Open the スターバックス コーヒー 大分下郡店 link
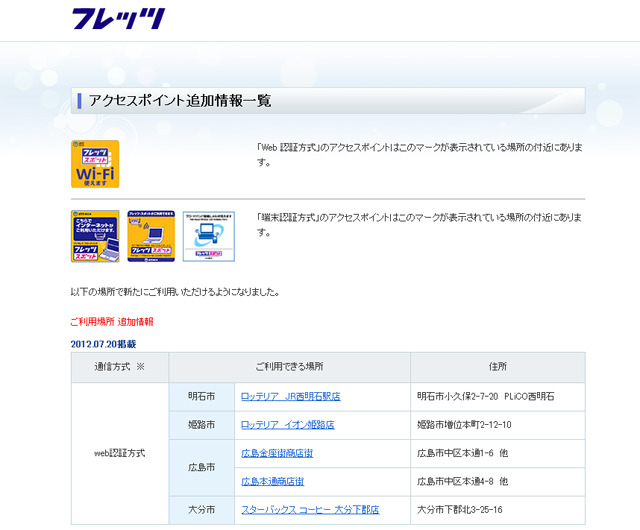640x530 pixels. click(310, 510)
